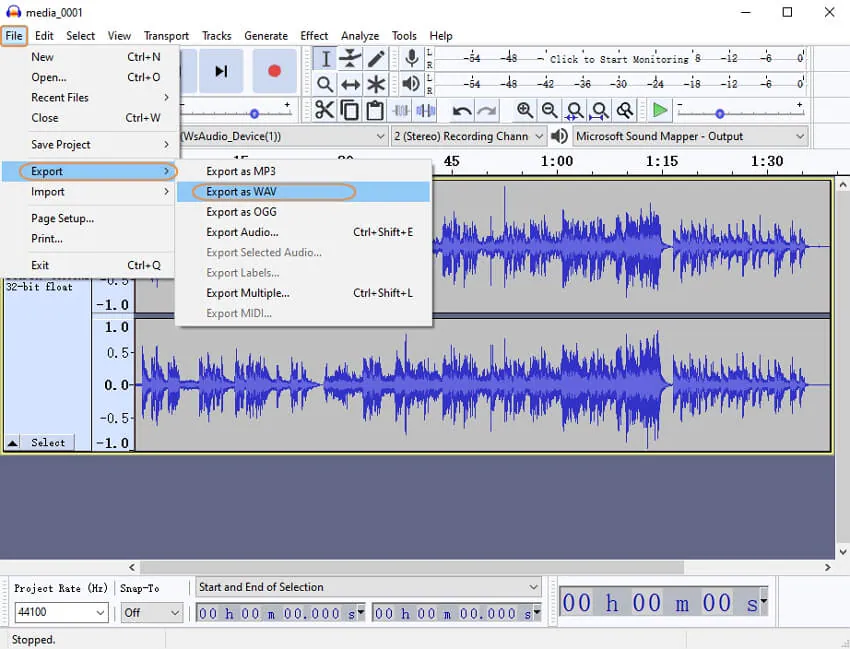Activate the Zoom magnifier tool
850x649 pixels.
[x=325, y=85]
